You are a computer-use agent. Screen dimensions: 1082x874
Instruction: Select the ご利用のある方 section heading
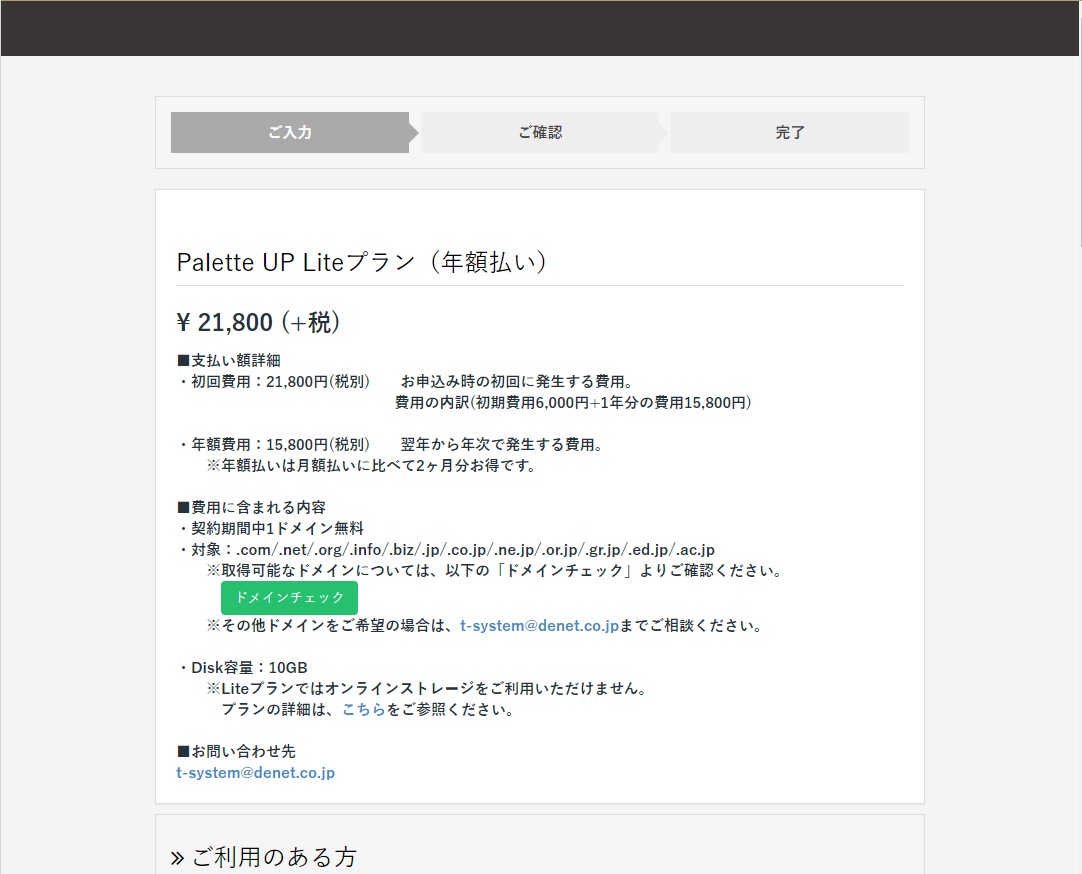click(x=264, y=857)
